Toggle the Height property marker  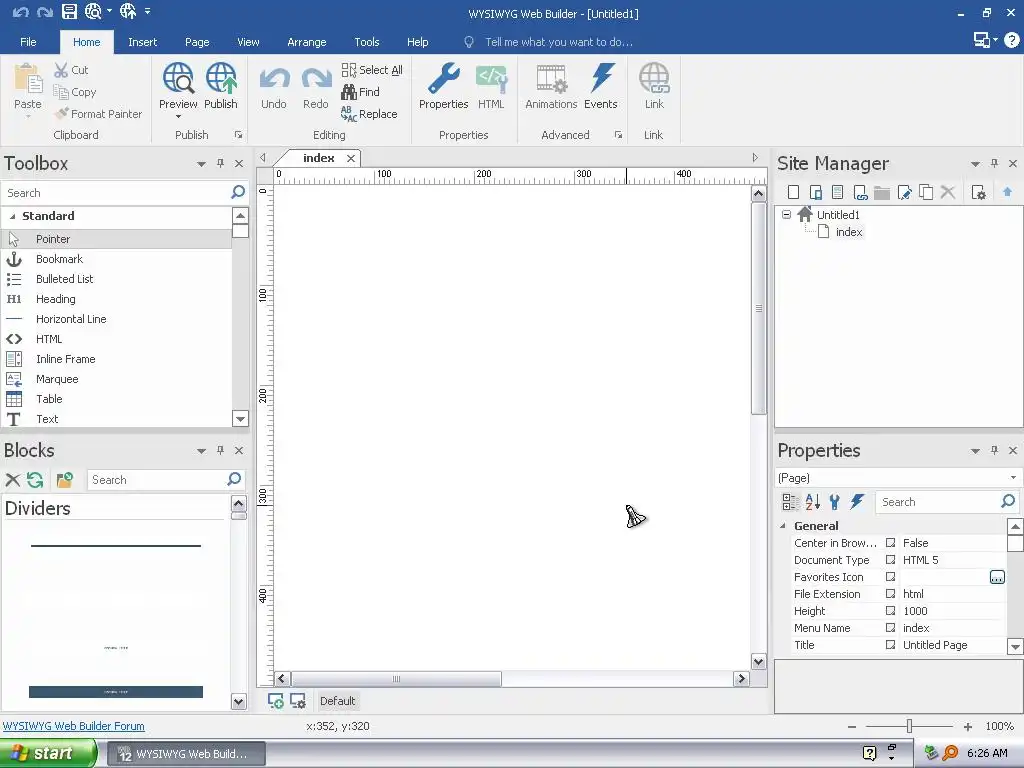(890, 611)
